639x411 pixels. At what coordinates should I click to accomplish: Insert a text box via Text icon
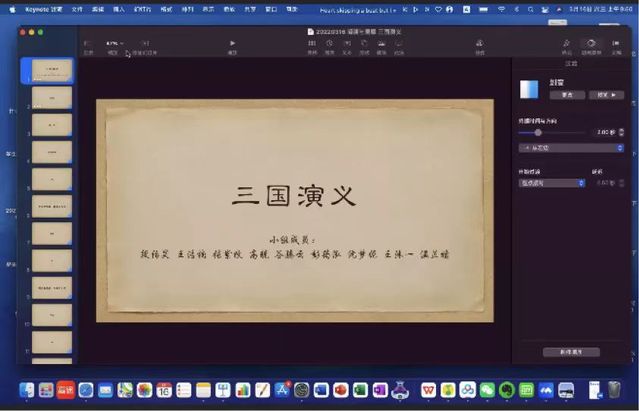click(347, 45)
